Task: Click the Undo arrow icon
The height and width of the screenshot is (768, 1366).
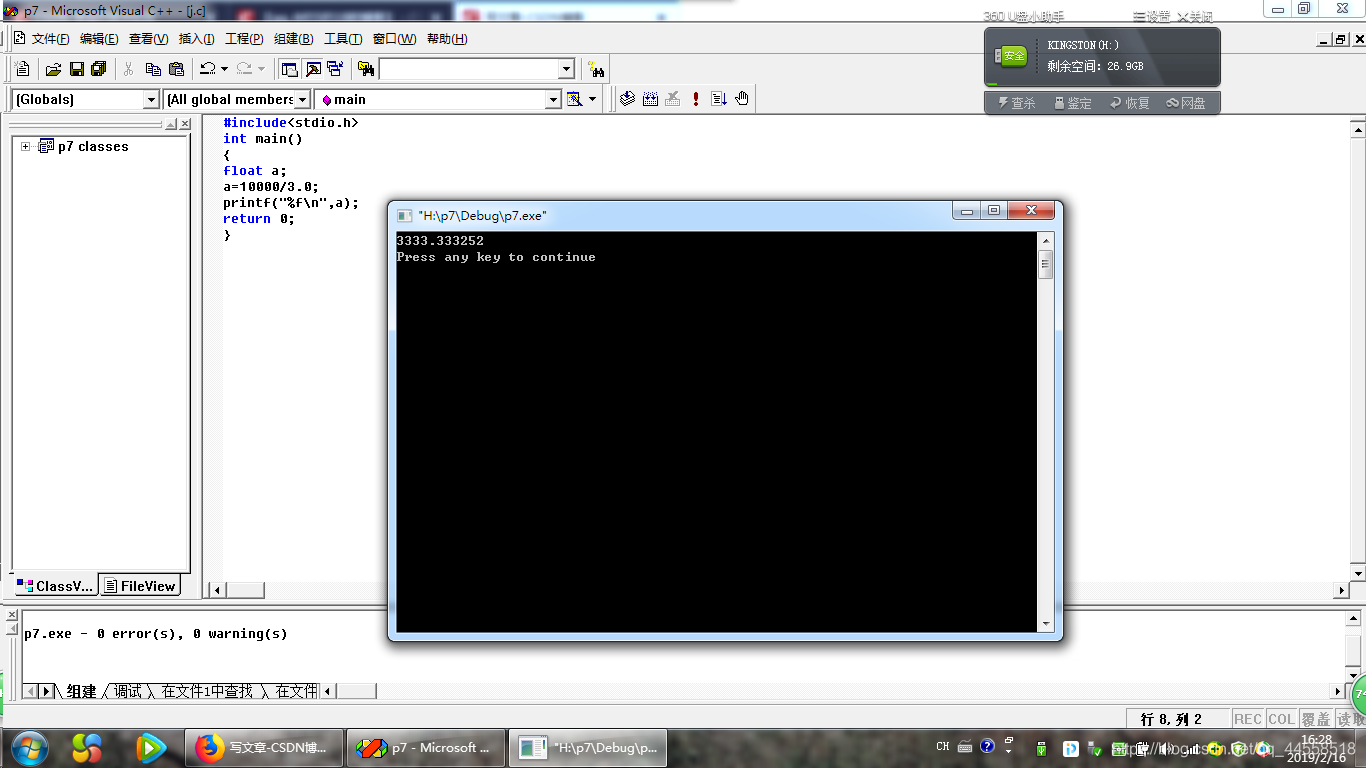Action: pyautogui.click(x=208, y=69)
